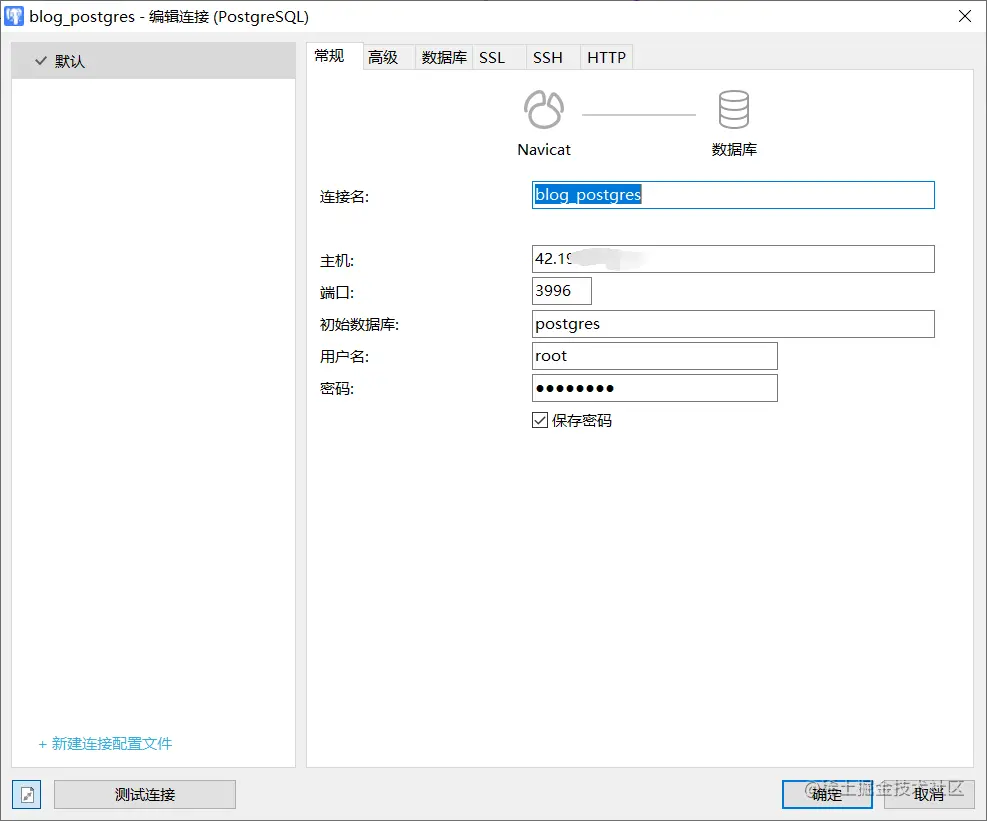Select the 常规 tab
Image resolution: width=987 pixels, height=821 pixels.
pyautogui.click(x=331, y=57)
